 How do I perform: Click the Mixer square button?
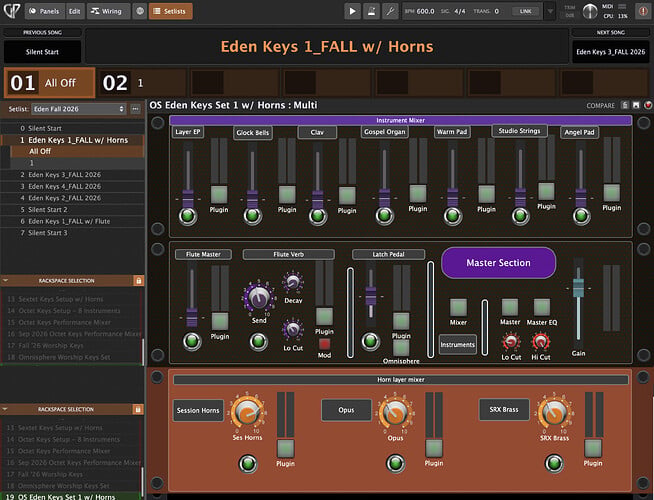pos(458,307)
